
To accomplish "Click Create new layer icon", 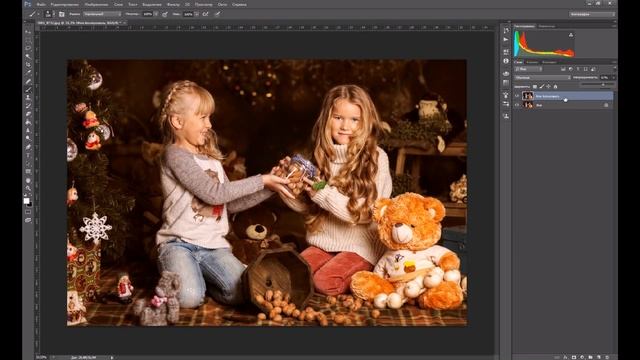I will click(599, 357).
